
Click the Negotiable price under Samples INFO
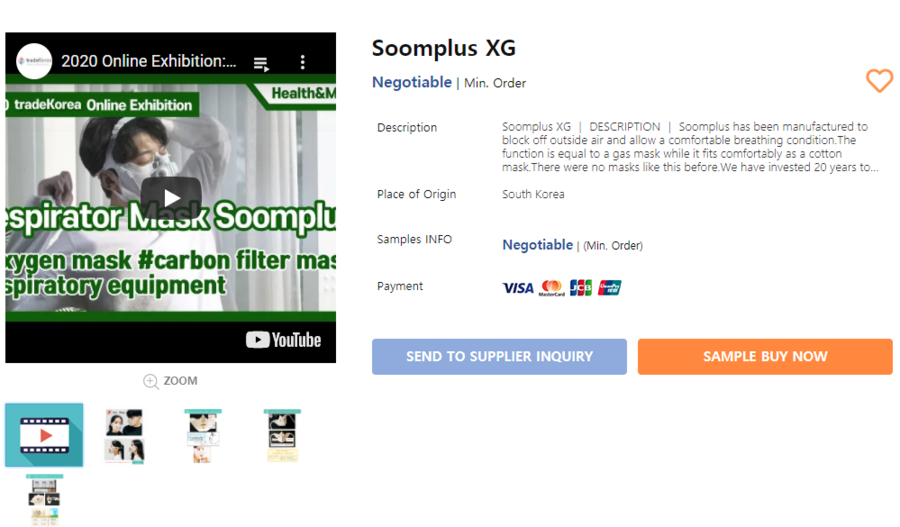pyautogui.click(x=537, y=245)
